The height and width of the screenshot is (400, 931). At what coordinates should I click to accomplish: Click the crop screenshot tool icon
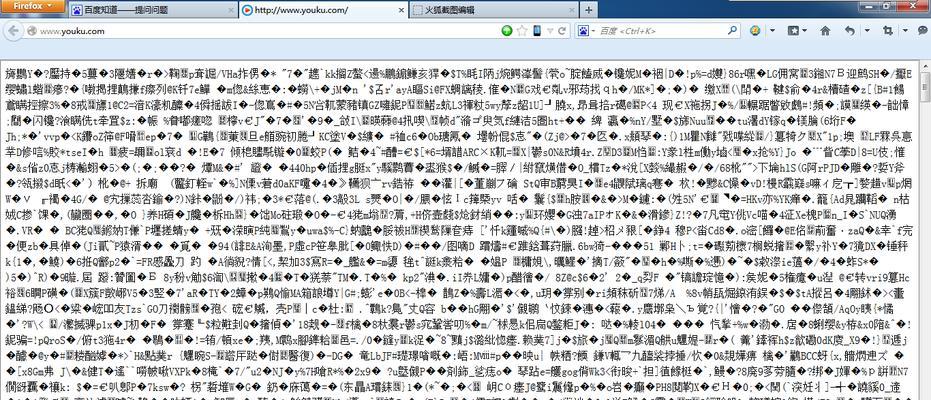[888, 31]
